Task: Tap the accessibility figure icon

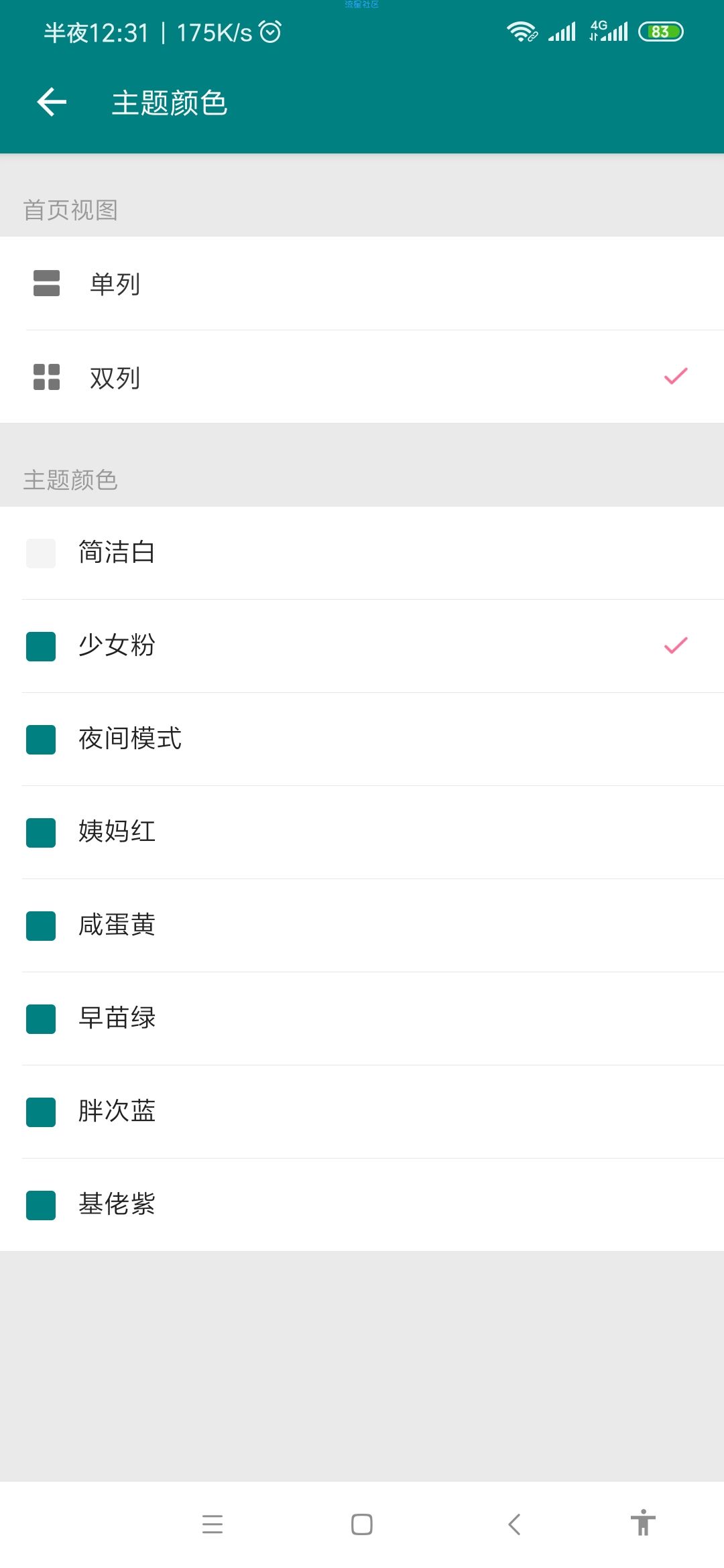Action: coord(643,1522)
